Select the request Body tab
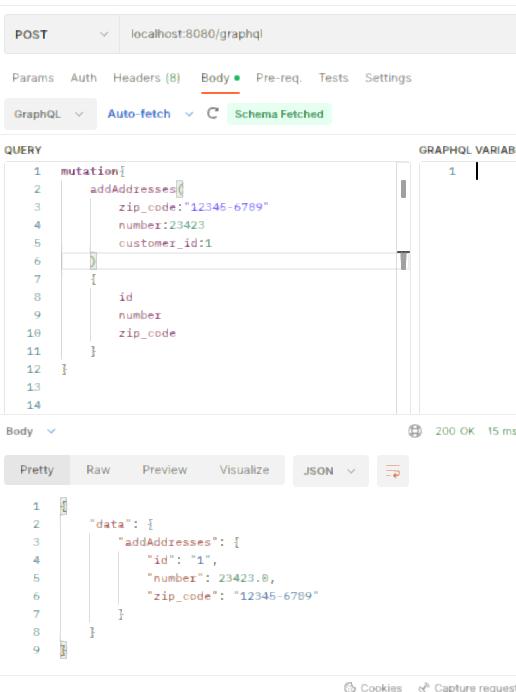Image resolution: width=516 pixels, height=692 pixels. (220, 78)
